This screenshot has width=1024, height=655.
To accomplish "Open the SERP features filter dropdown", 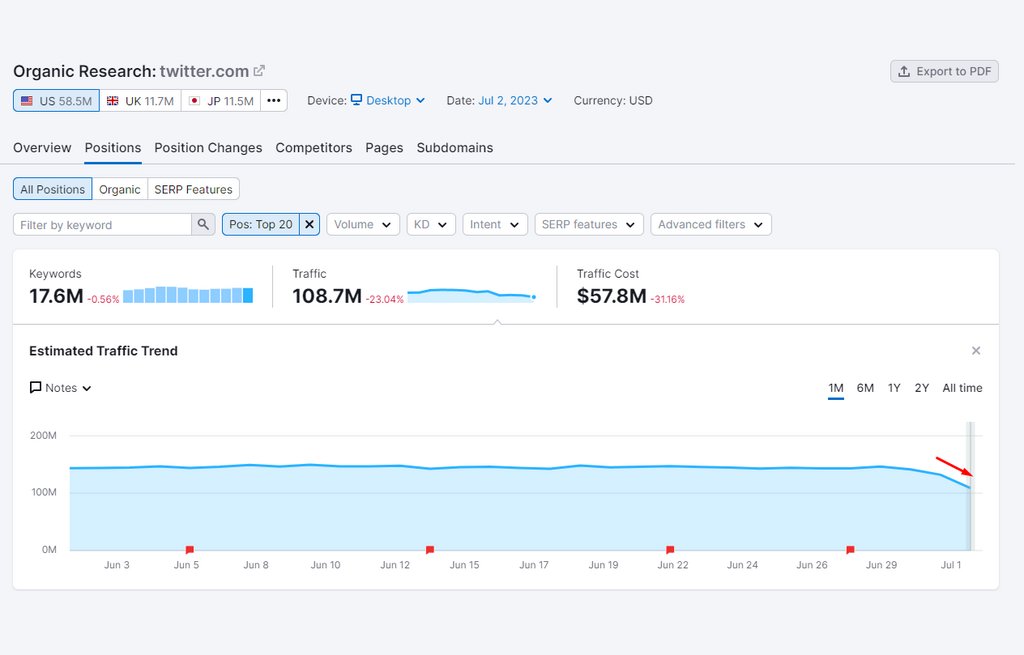I will tap(589, 225).
